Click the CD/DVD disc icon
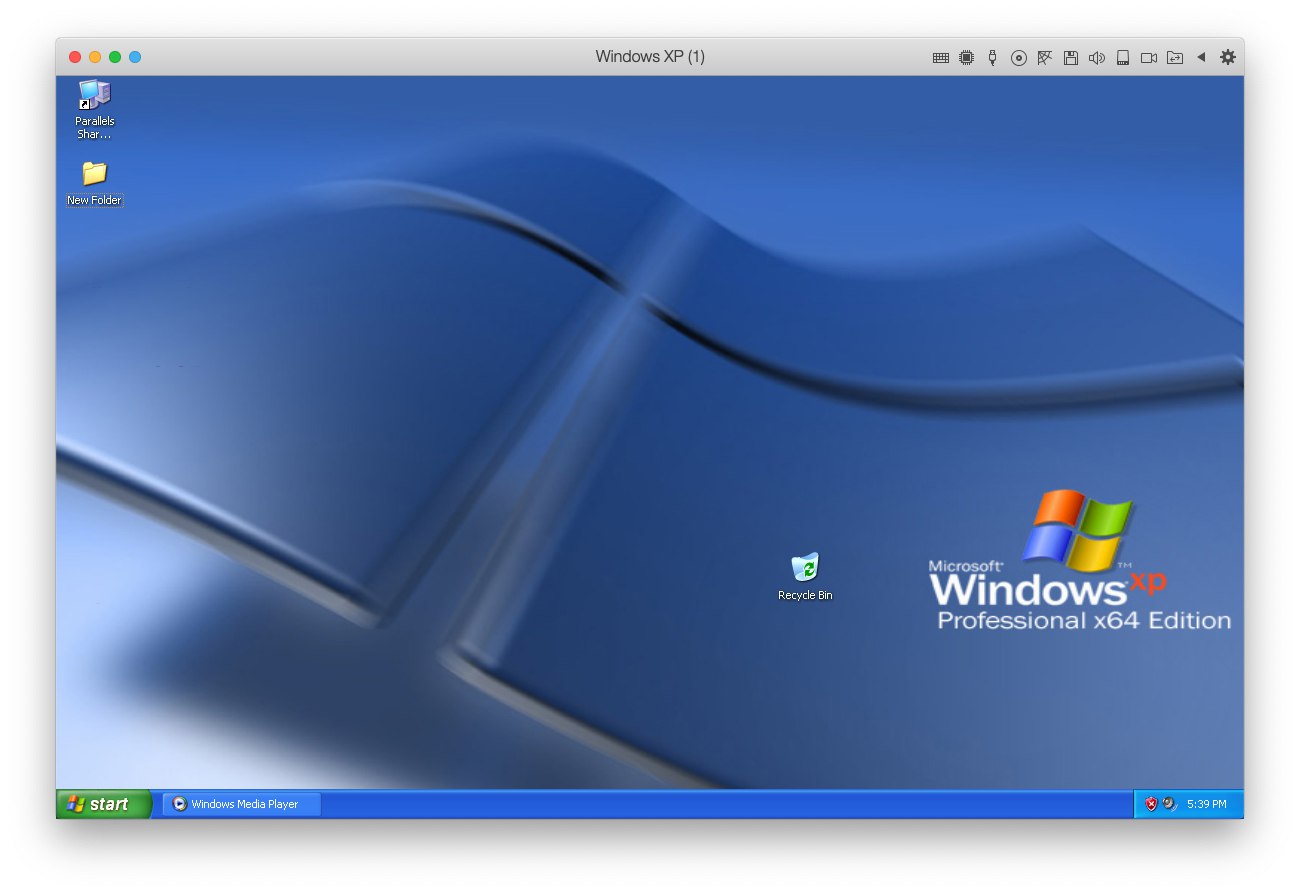1300x893 pixels. point(1018,58)
